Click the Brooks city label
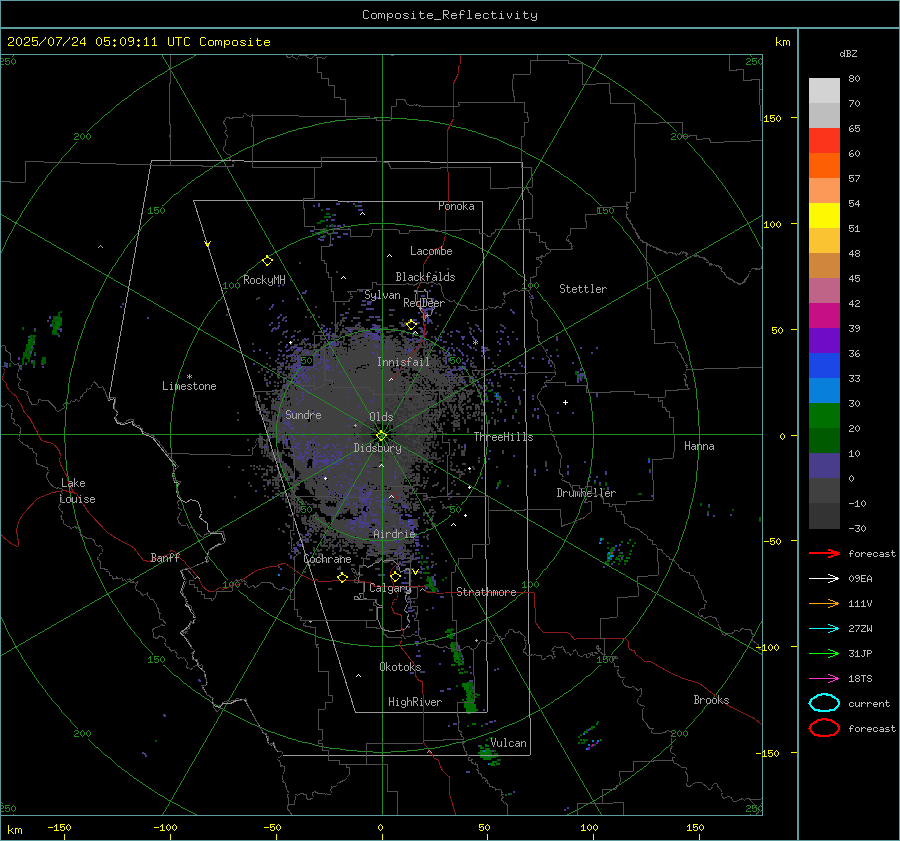The height and width of the screenshot is (841, 900). 711,700
